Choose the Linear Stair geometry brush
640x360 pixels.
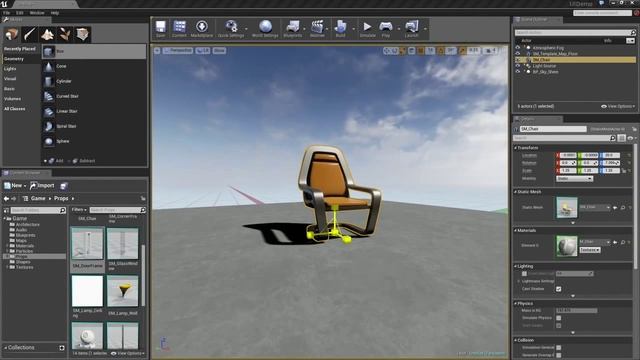pyautogui.click(x=94, y=111)
